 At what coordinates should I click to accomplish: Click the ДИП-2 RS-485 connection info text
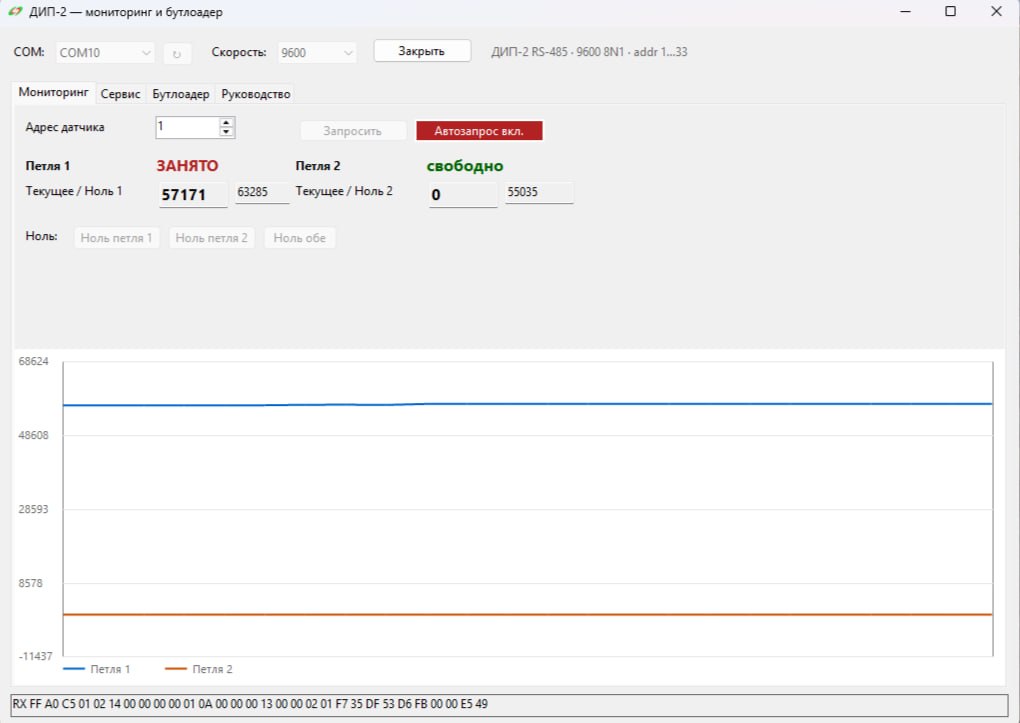(x=589, y=52)
